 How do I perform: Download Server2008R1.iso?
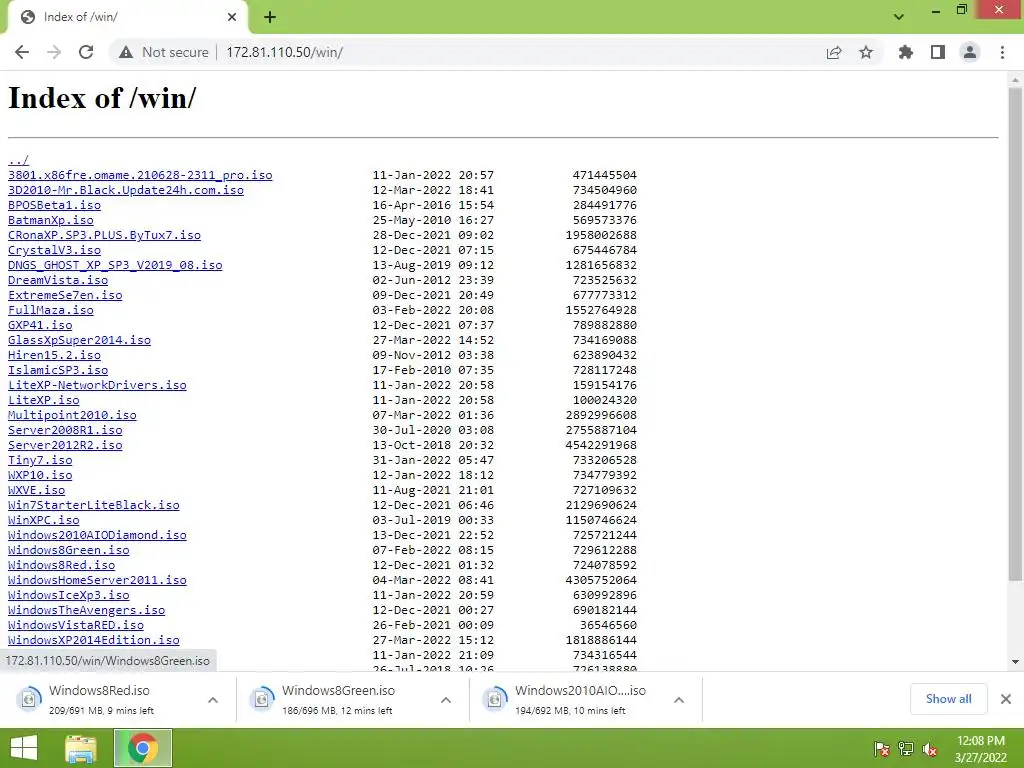[x=65, y=430]
